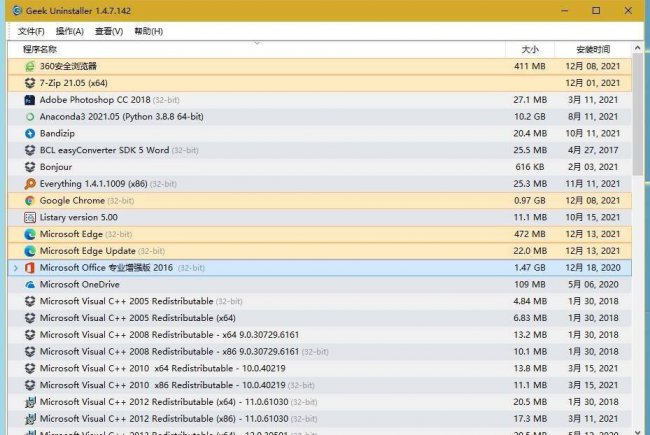
Task: Click the Google Chrome icon
Action: [x=30, y=201]
